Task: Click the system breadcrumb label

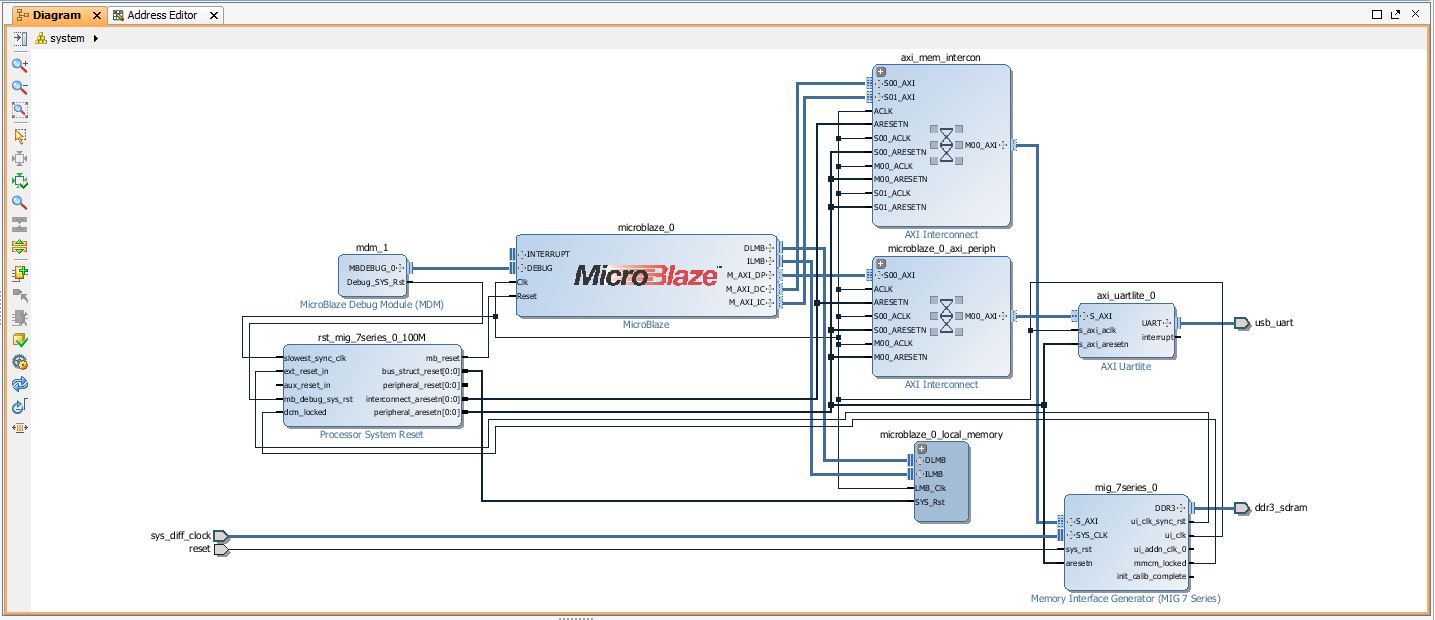Action: pyautogui.click(x=67, y=39)
